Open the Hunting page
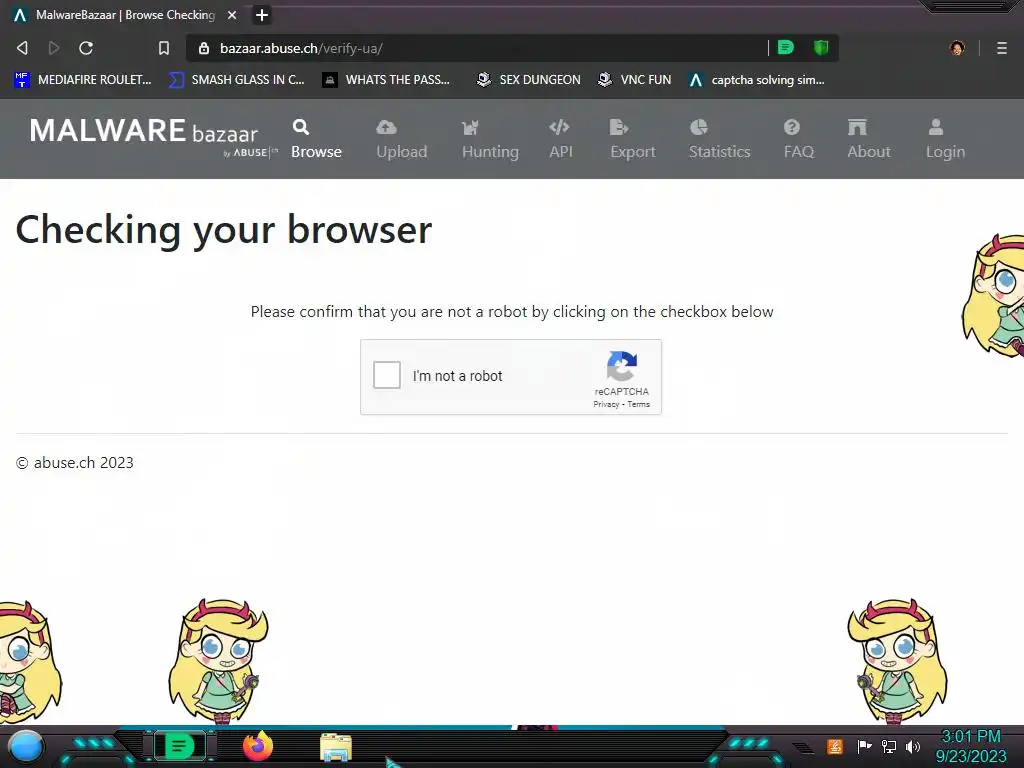 (490, 139)
